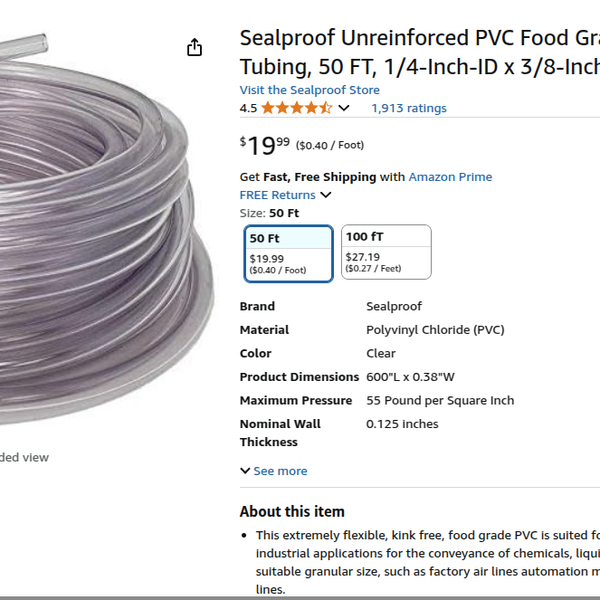The width and height of the screenshot is (600, 600).
Task: Click the $19.99 price
Action: point(265,145)
